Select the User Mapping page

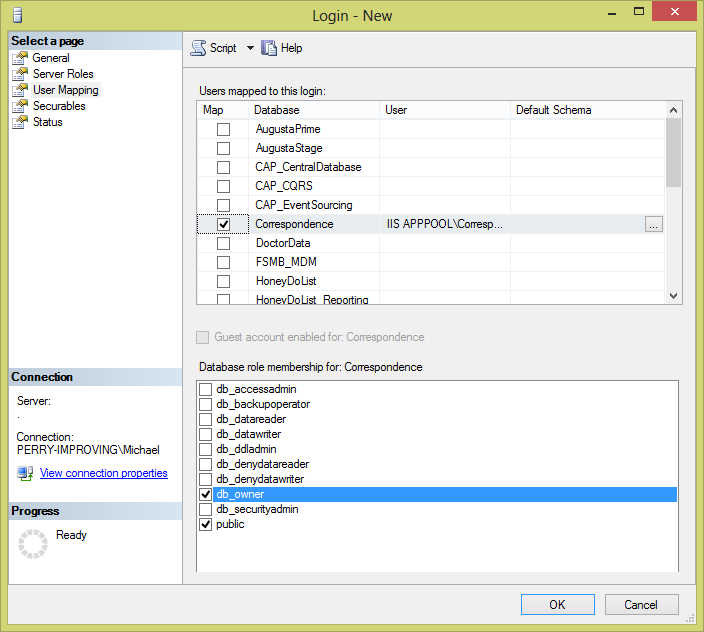(x=65, y=90)
